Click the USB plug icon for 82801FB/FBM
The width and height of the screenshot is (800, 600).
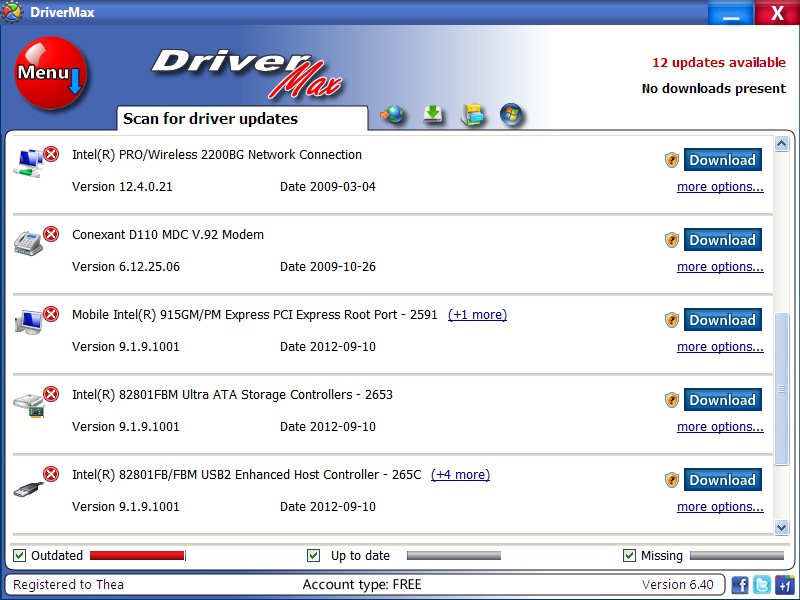coord(28,488)
